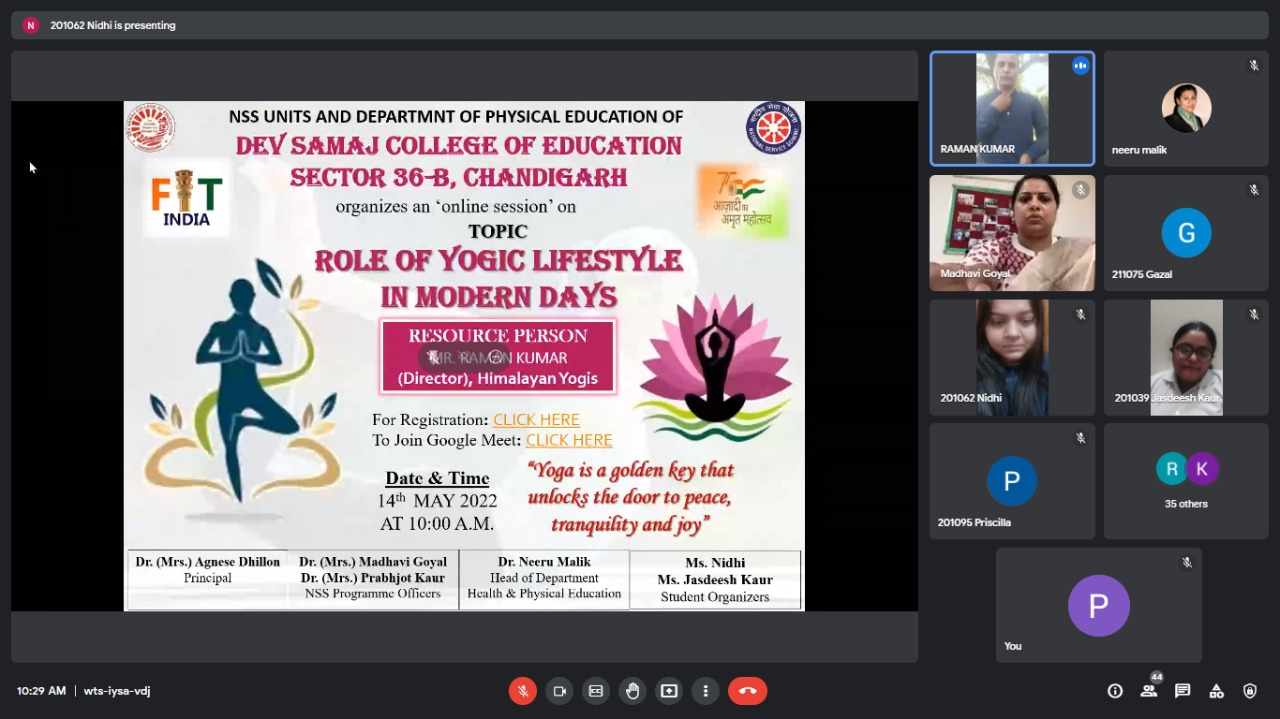Click the NSS logo on the slide
Viewport: 1280px width, 719px height.
click(x=773, y=128)
